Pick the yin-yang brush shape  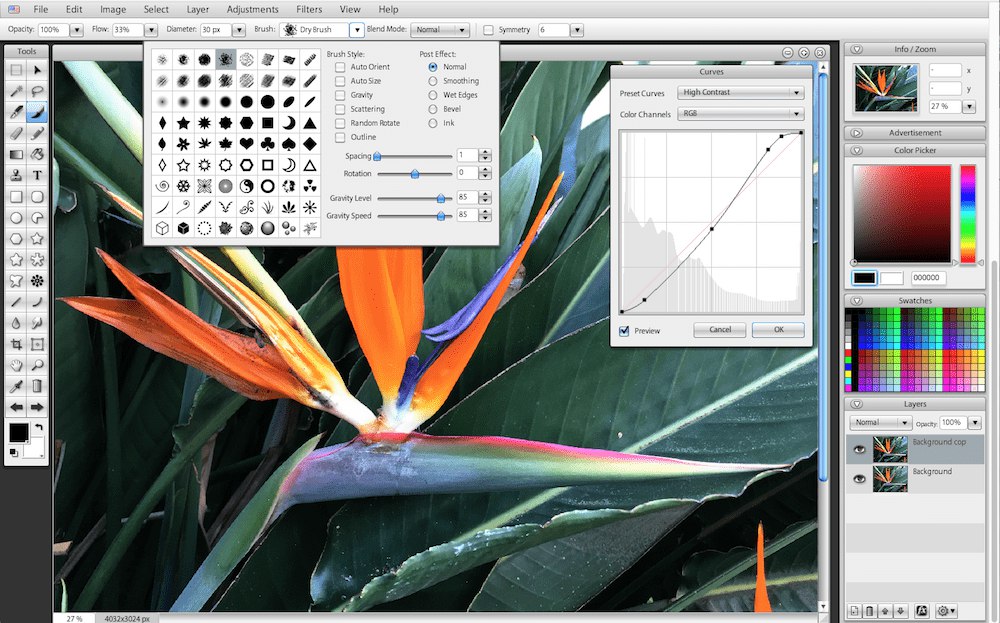point(247,186)
